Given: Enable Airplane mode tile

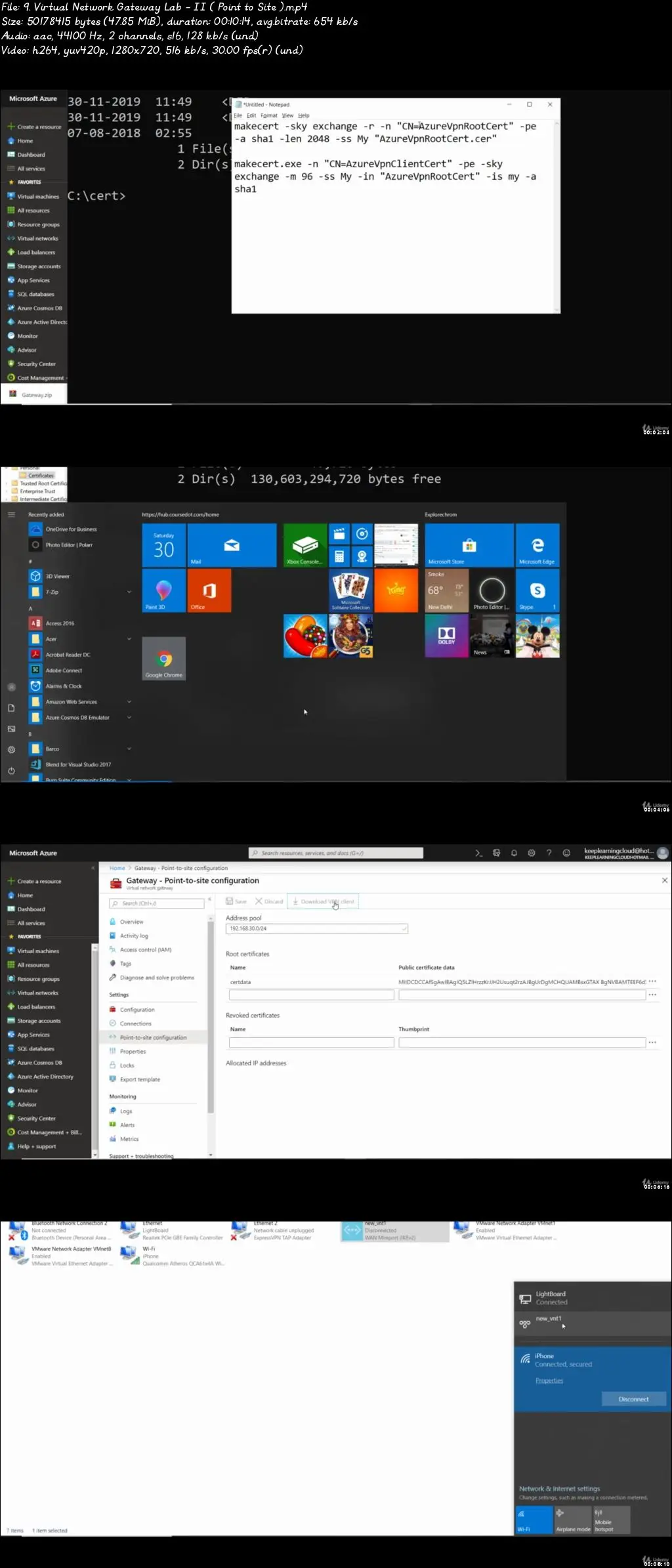Looking at the screenshot, I should [573, 1519].
